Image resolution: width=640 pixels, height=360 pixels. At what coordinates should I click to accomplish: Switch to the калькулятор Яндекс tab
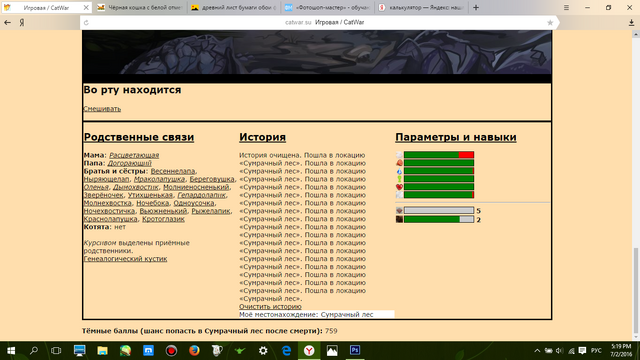421,7
